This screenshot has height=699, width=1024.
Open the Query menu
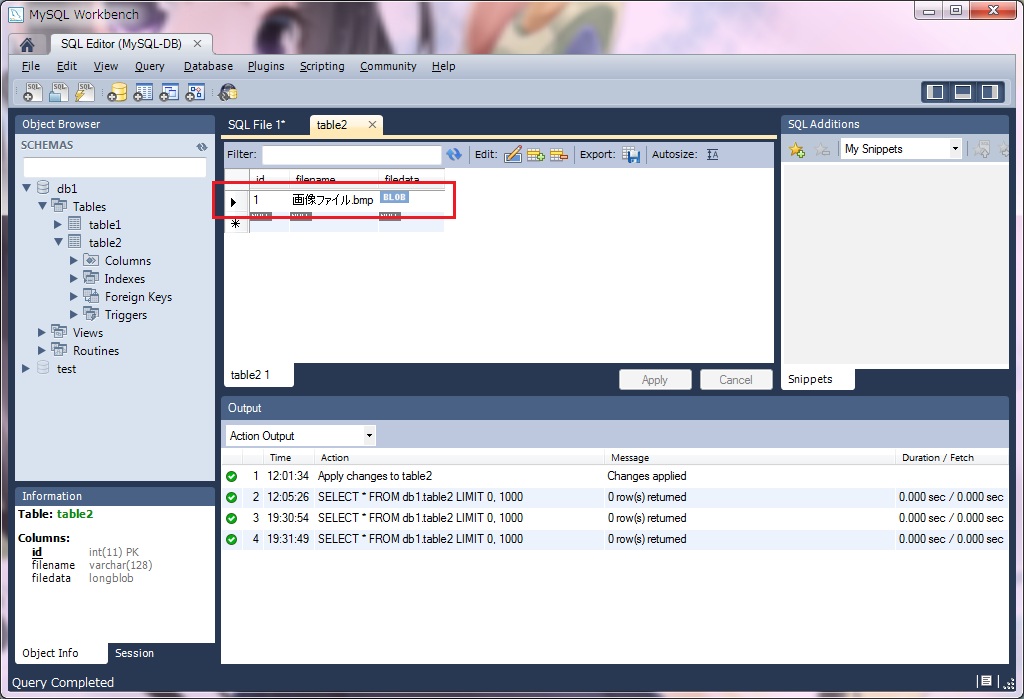pos(150,66)
